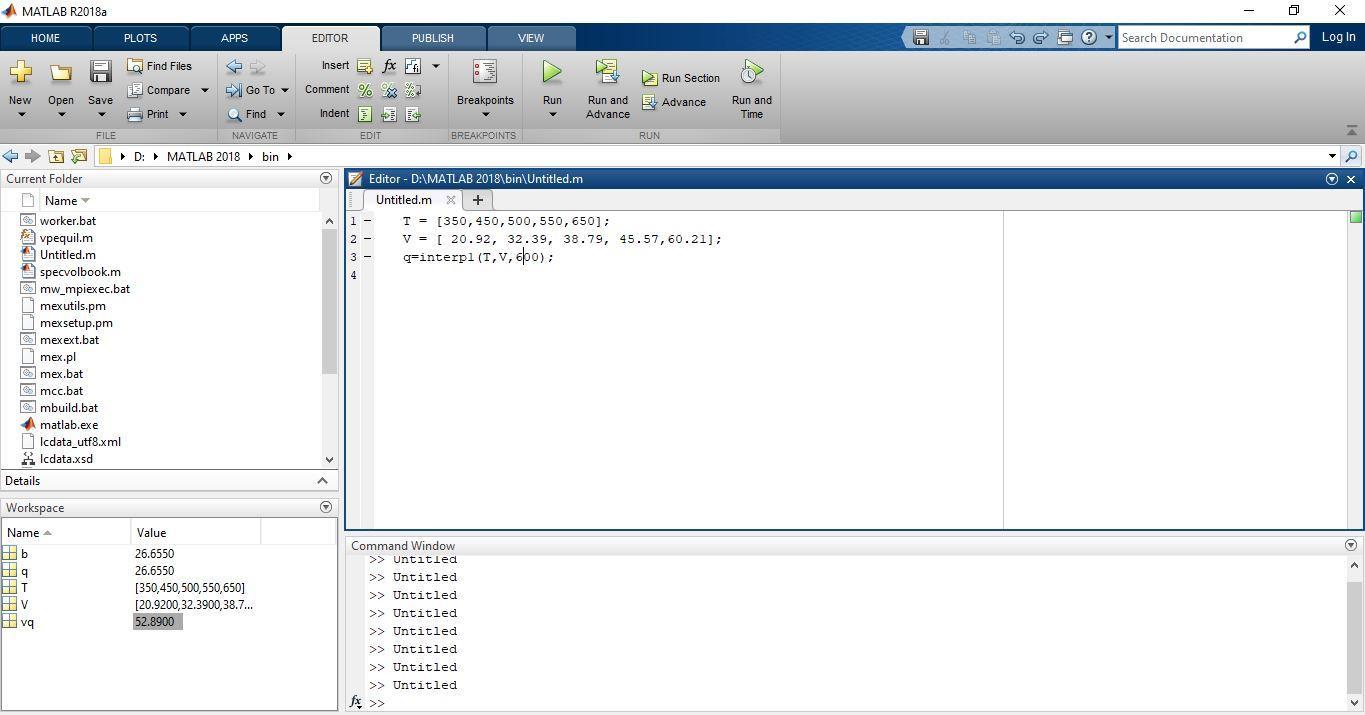Screen dimensions: 1365x715
Task: Close the Untitled.m editor tab
Action: [450, 200]
